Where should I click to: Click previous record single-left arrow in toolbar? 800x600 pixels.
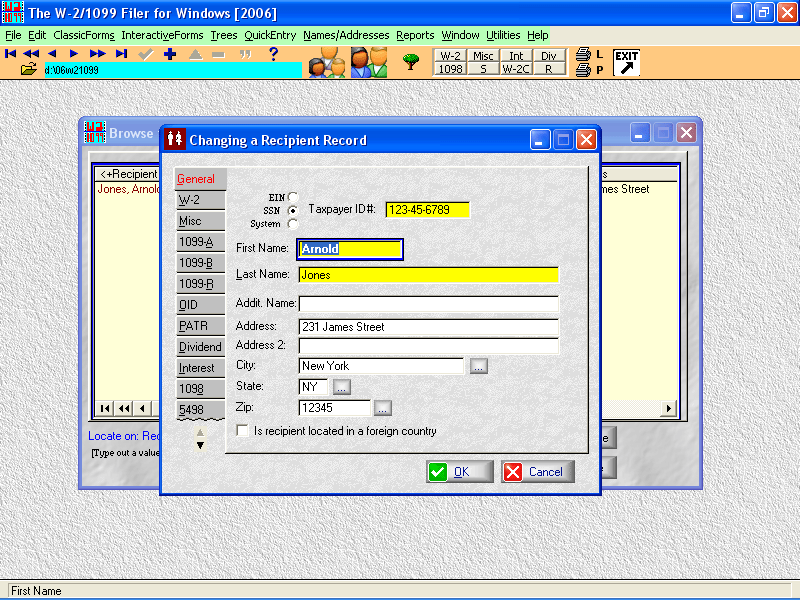point(52,54)
